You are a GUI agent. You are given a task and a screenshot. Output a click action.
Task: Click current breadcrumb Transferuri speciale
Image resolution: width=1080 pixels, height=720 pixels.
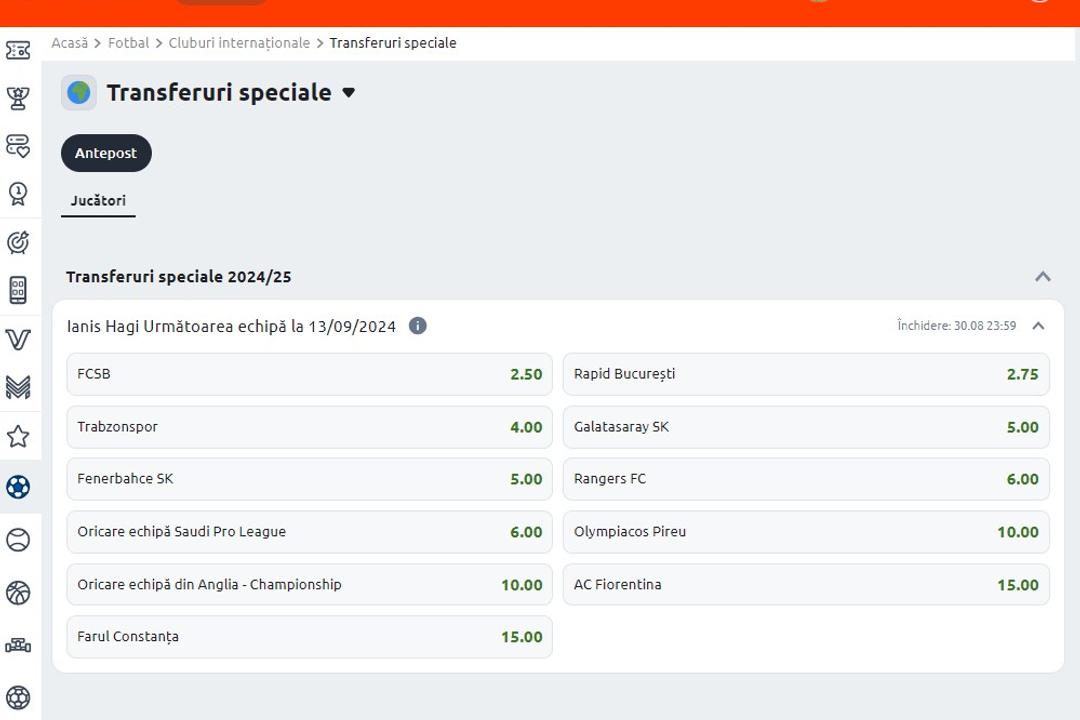tap(393, 43)
